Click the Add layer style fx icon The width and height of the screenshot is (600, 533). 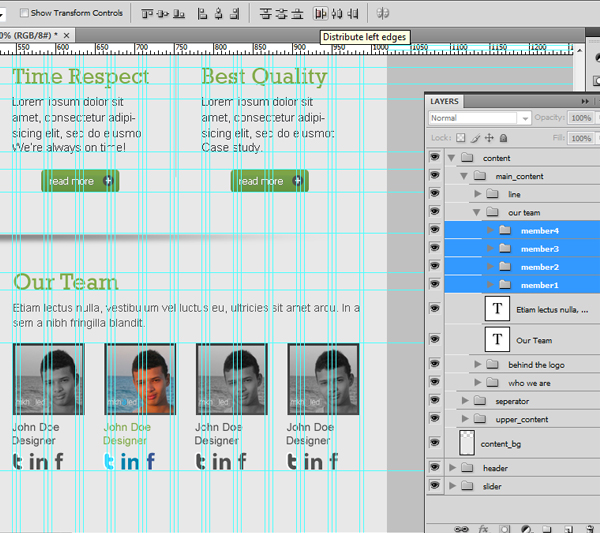pyautogui.click(x=483, y=529)
